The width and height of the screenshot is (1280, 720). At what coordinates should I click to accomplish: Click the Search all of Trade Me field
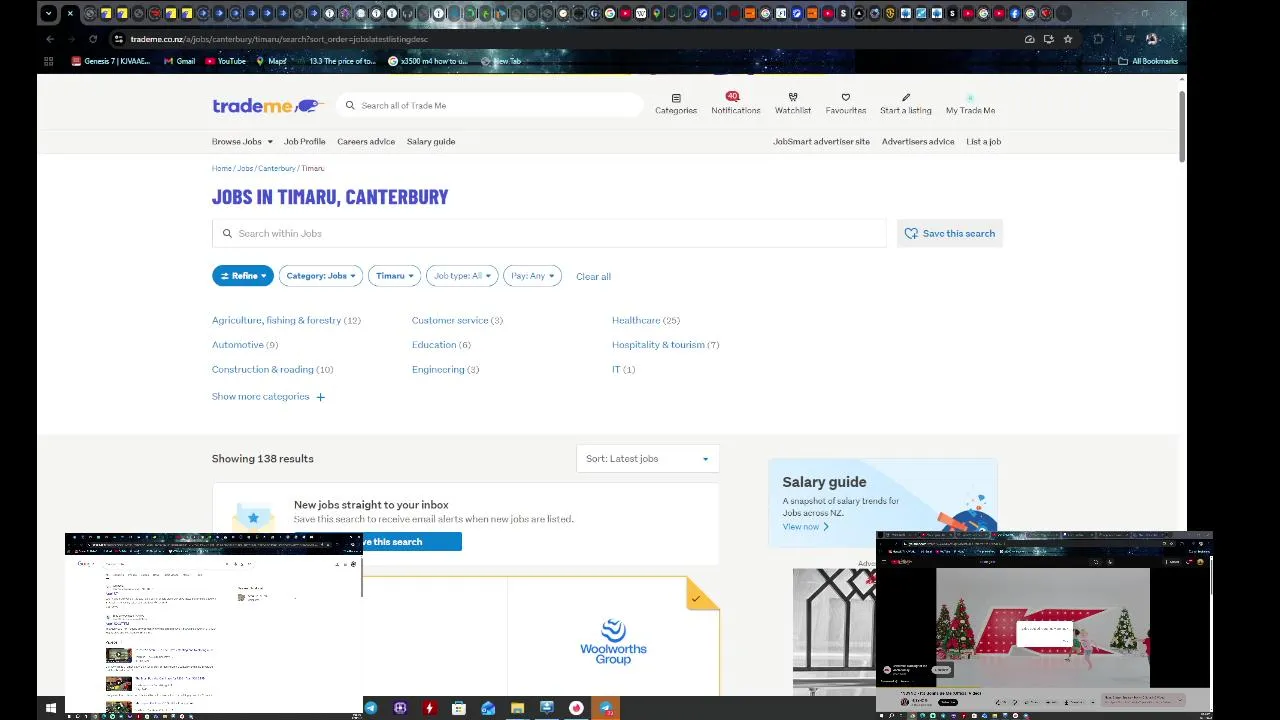click(490, 105)
